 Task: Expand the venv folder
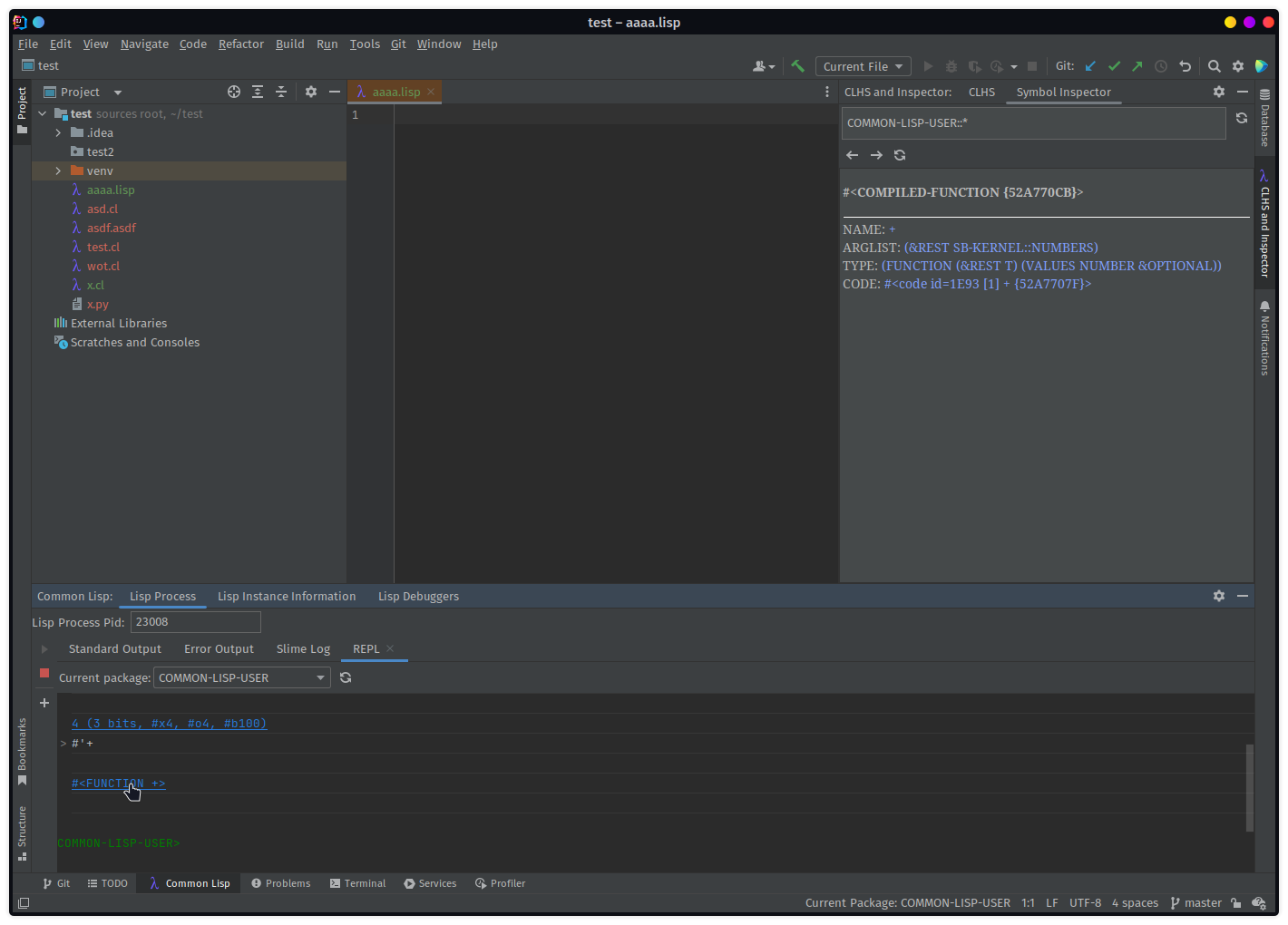click(x=58, y=170)
